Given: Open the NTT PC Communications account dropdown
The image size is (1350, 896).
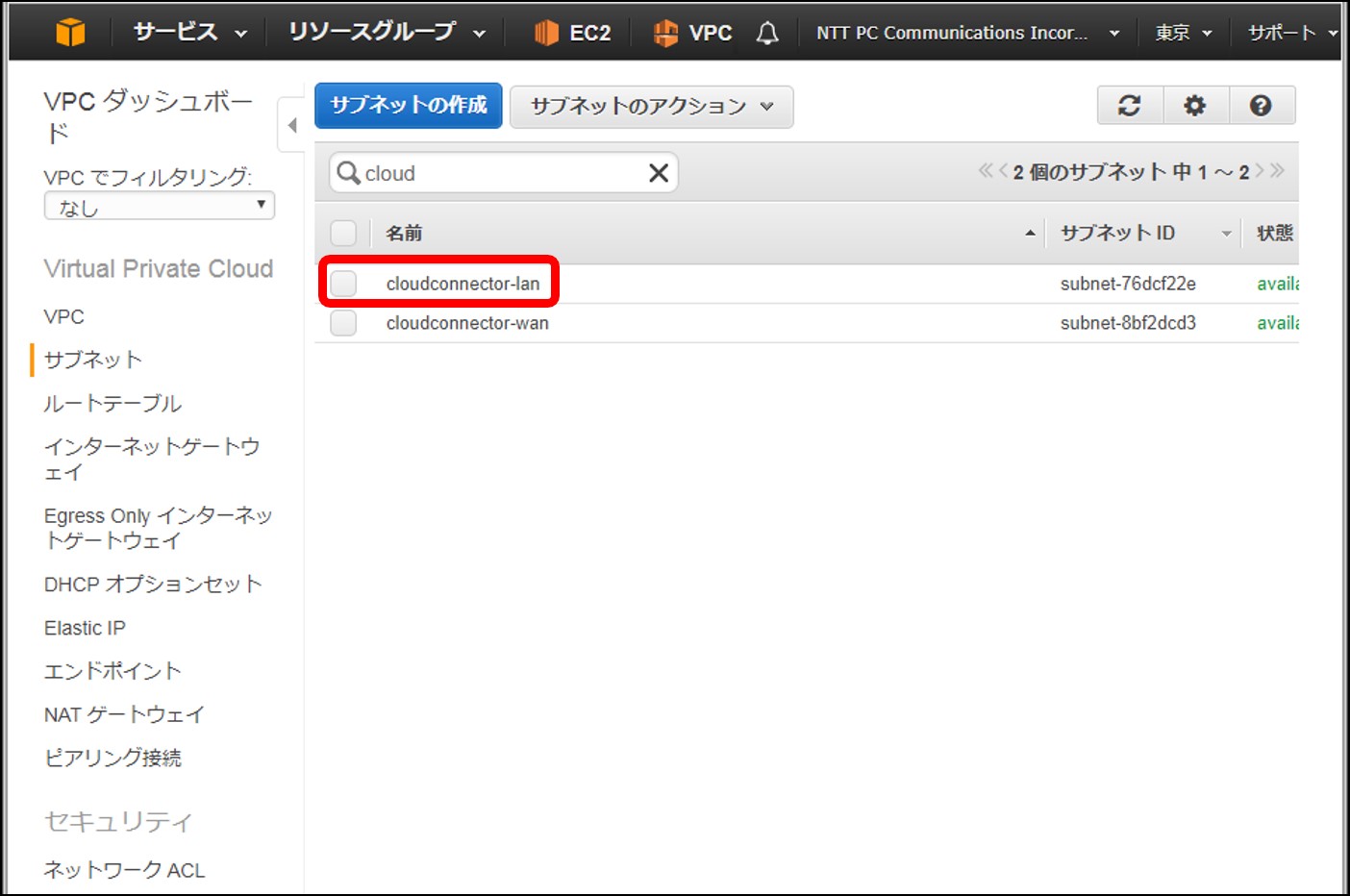Looking at the screenshot, I should (x=967, y=33).
